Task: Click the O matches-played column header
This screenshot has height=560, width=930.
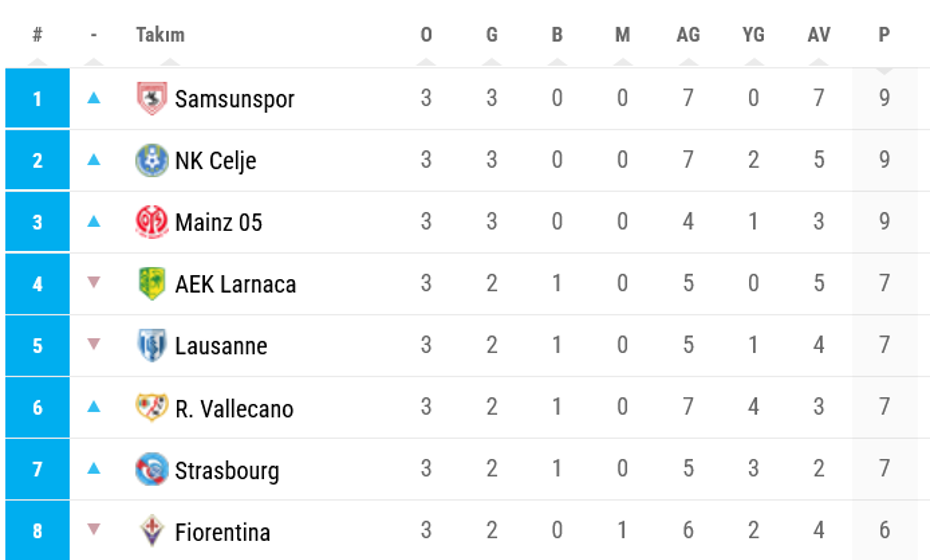Action: point(426,35)
